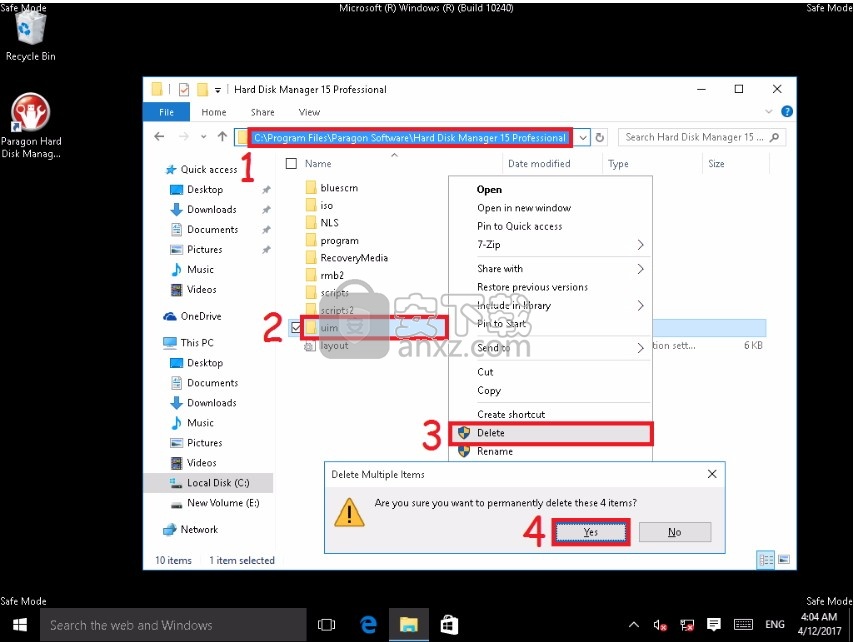Open the touch keyboard tray icon
The image size is (854, 642).
(743, 625)
